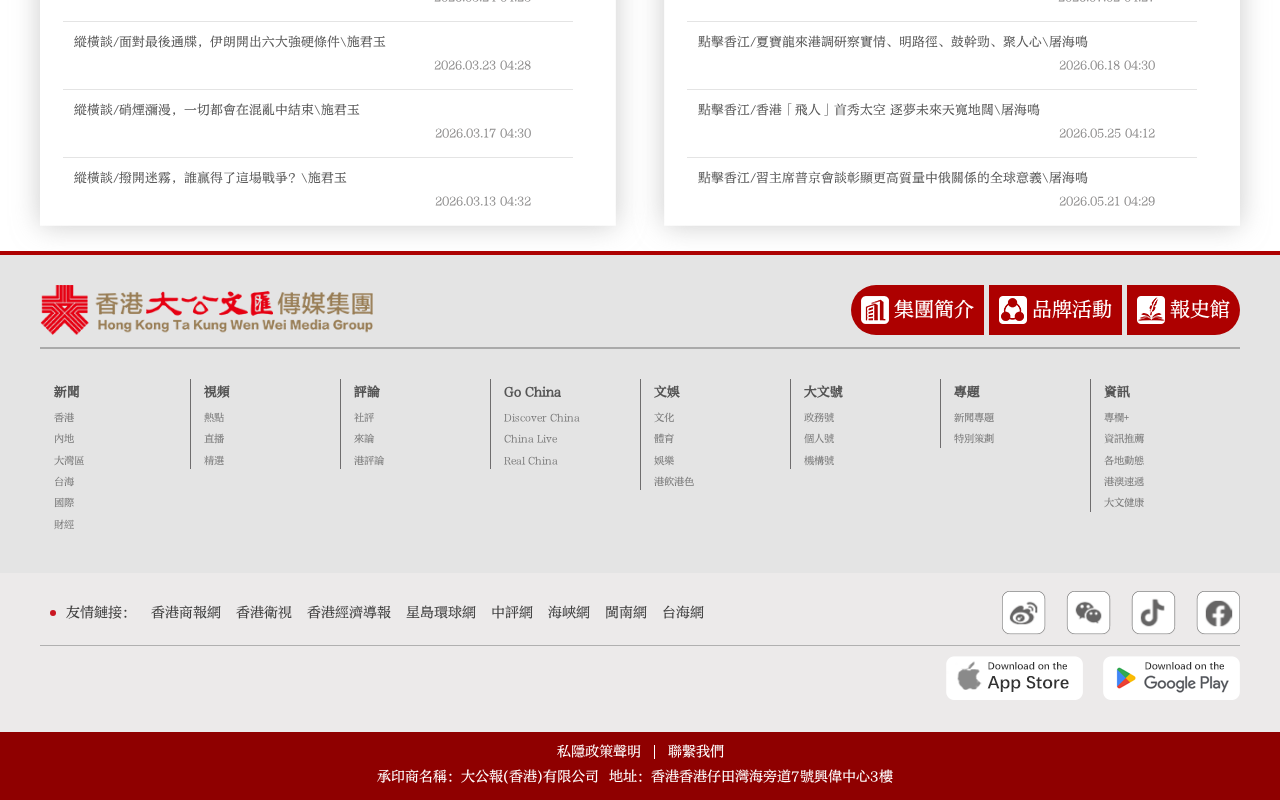
Task: Open the 集團簡介 button
Action: (917, 310)
